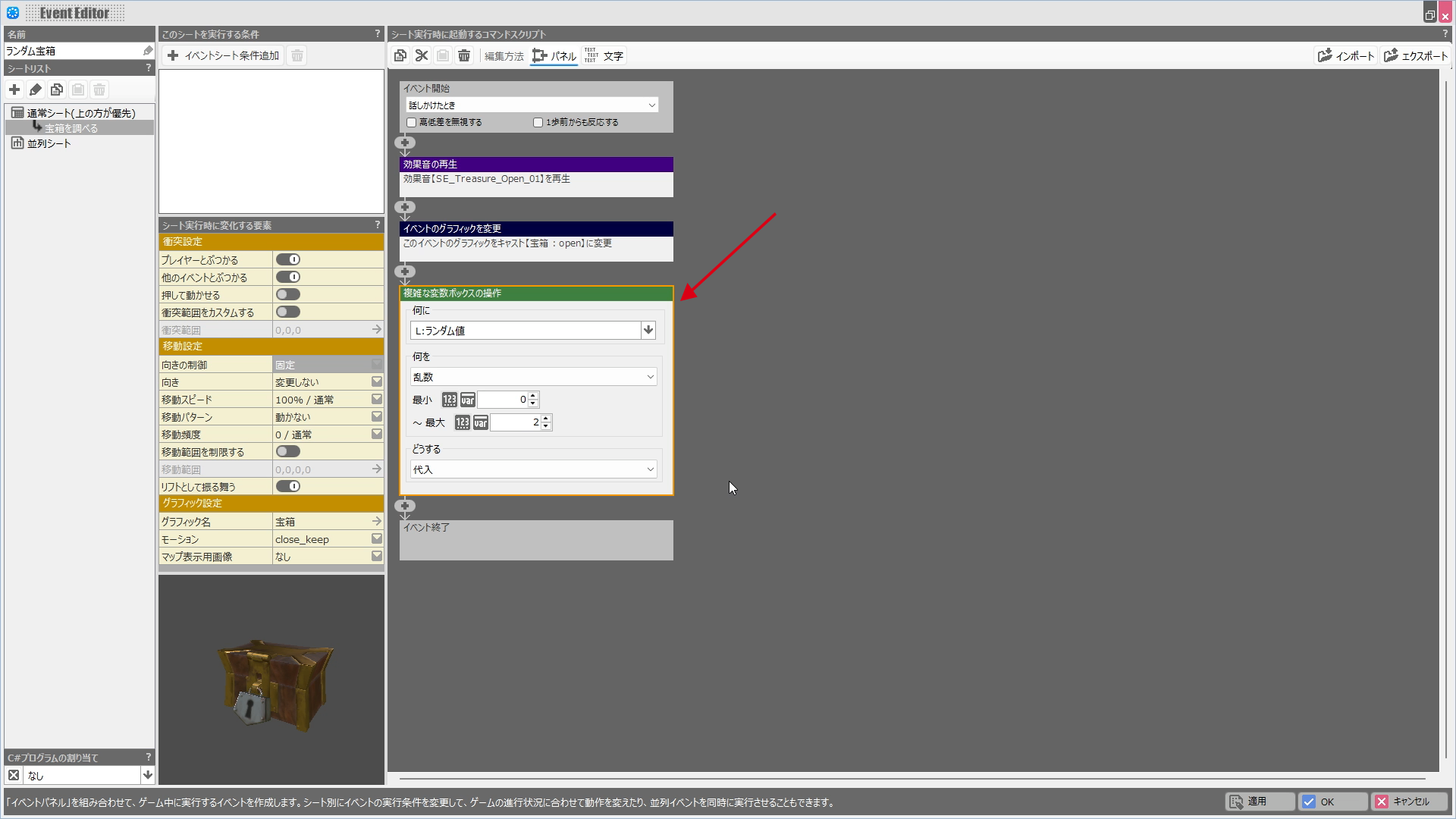Select the 並列シート tree item
The width and height of the screenshot is (1456, 819).
point(49,143)
